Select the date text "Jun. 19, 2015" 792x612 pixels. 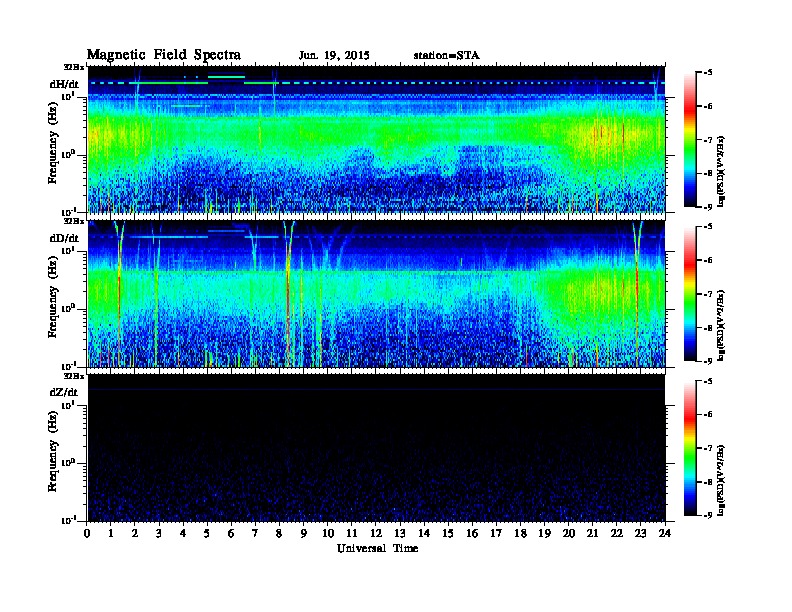334,56
